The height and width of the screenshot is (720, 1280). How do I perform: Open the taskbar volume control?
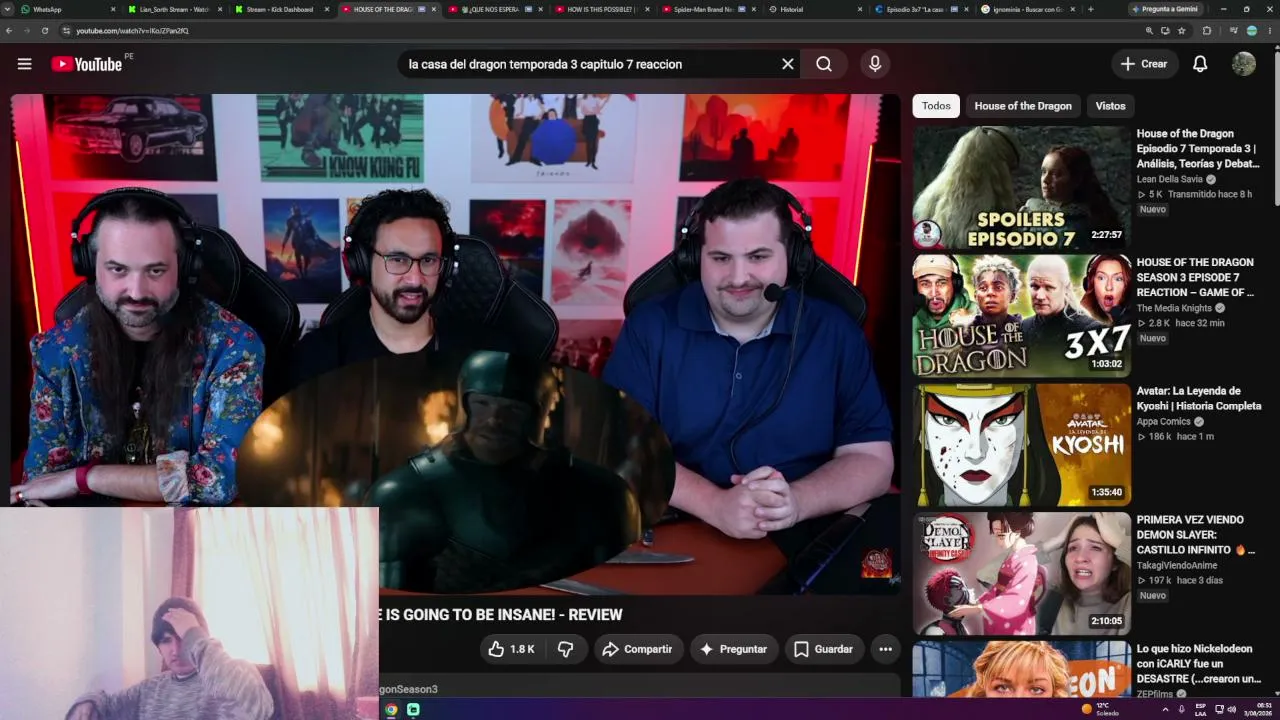point(1231,709)
